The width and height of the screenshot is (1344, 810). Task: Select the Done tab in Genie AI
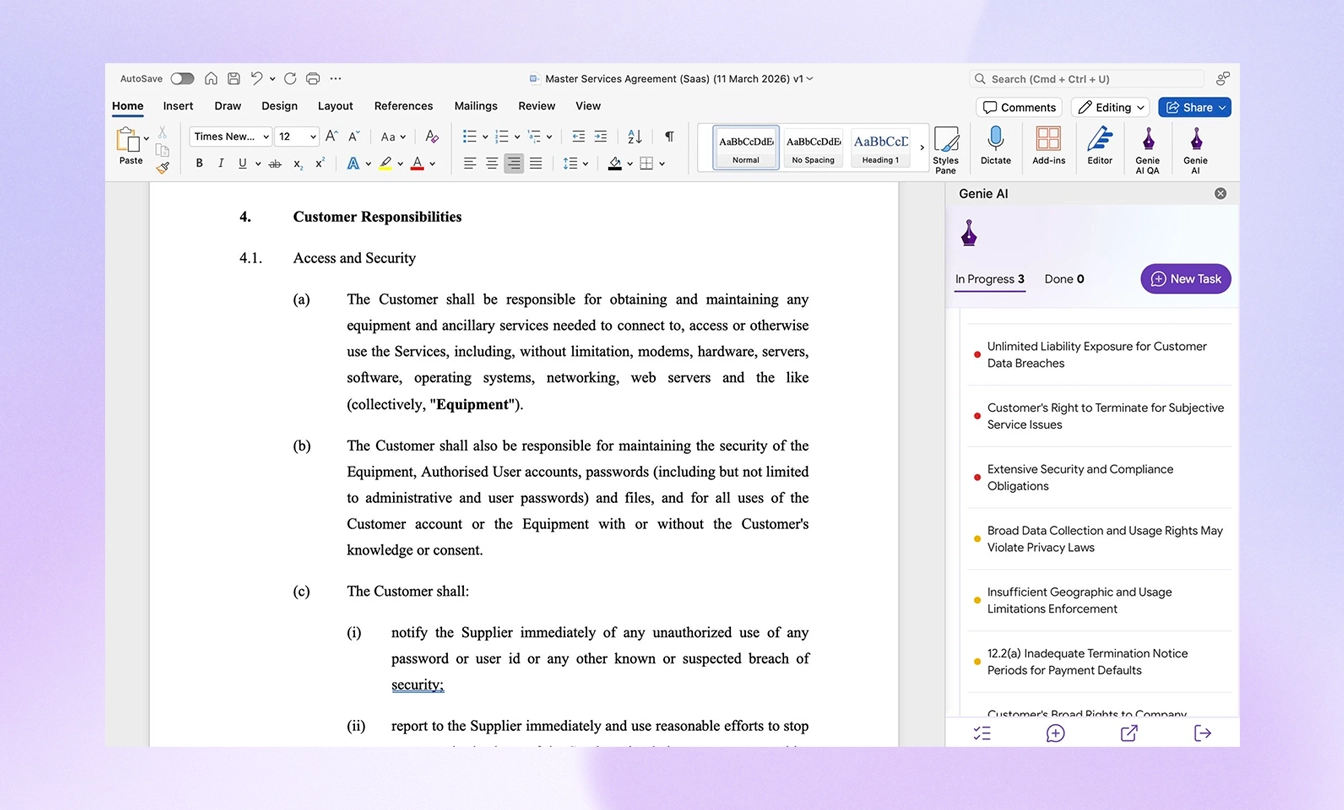click(1063, 279)
